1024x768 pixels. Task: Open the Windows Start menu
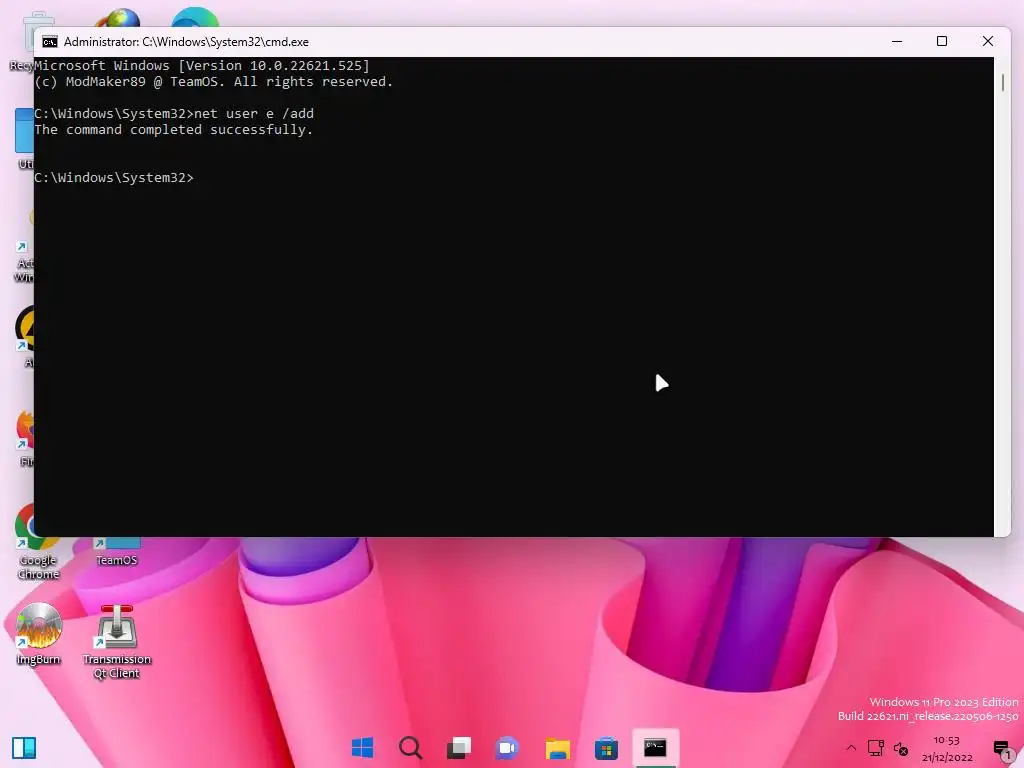click(x=362, y=748)
